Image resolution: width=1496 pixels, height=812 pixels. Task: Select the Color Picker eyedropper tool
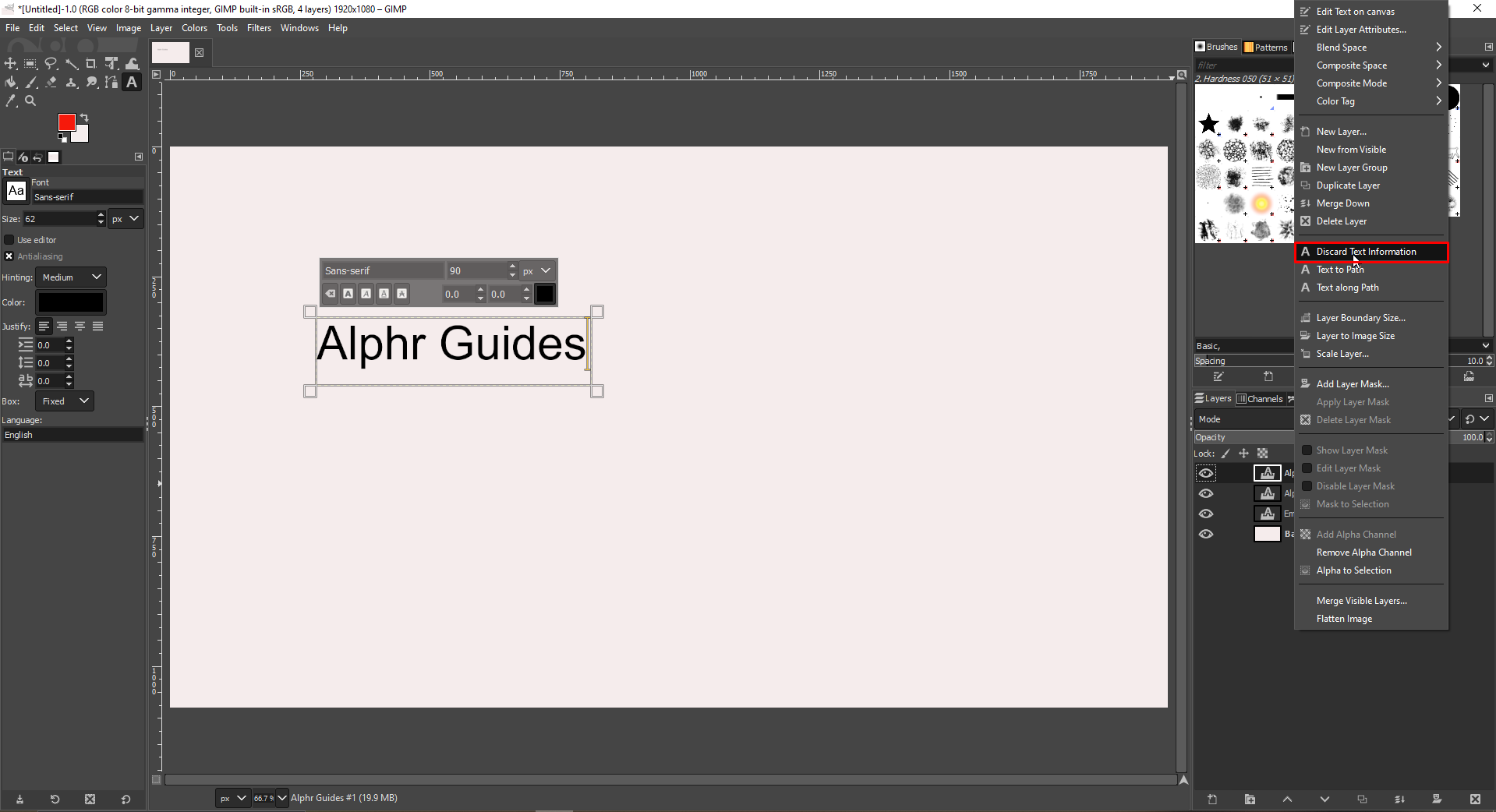11,101
